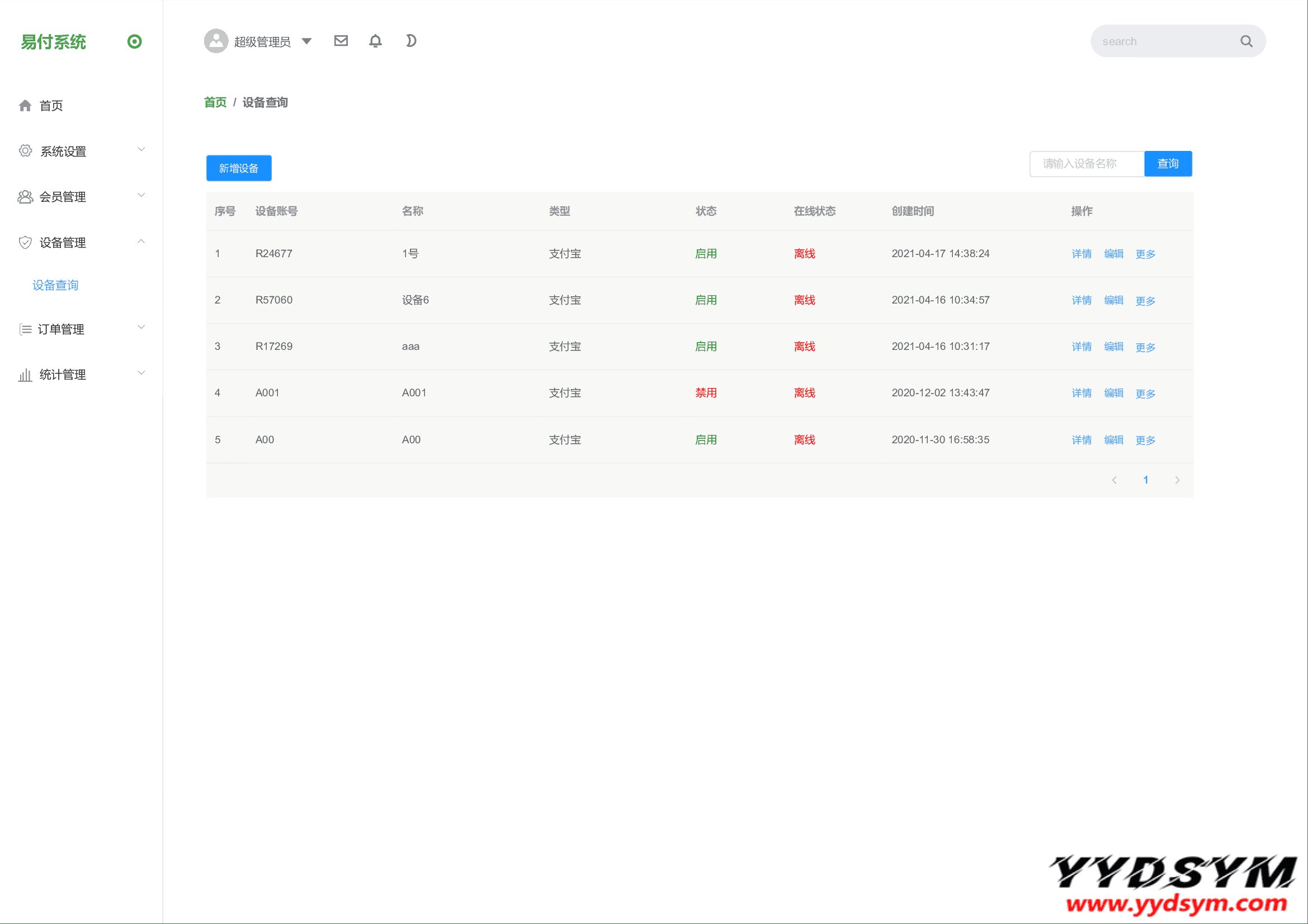Click the 订单管理 list icon

25,329
